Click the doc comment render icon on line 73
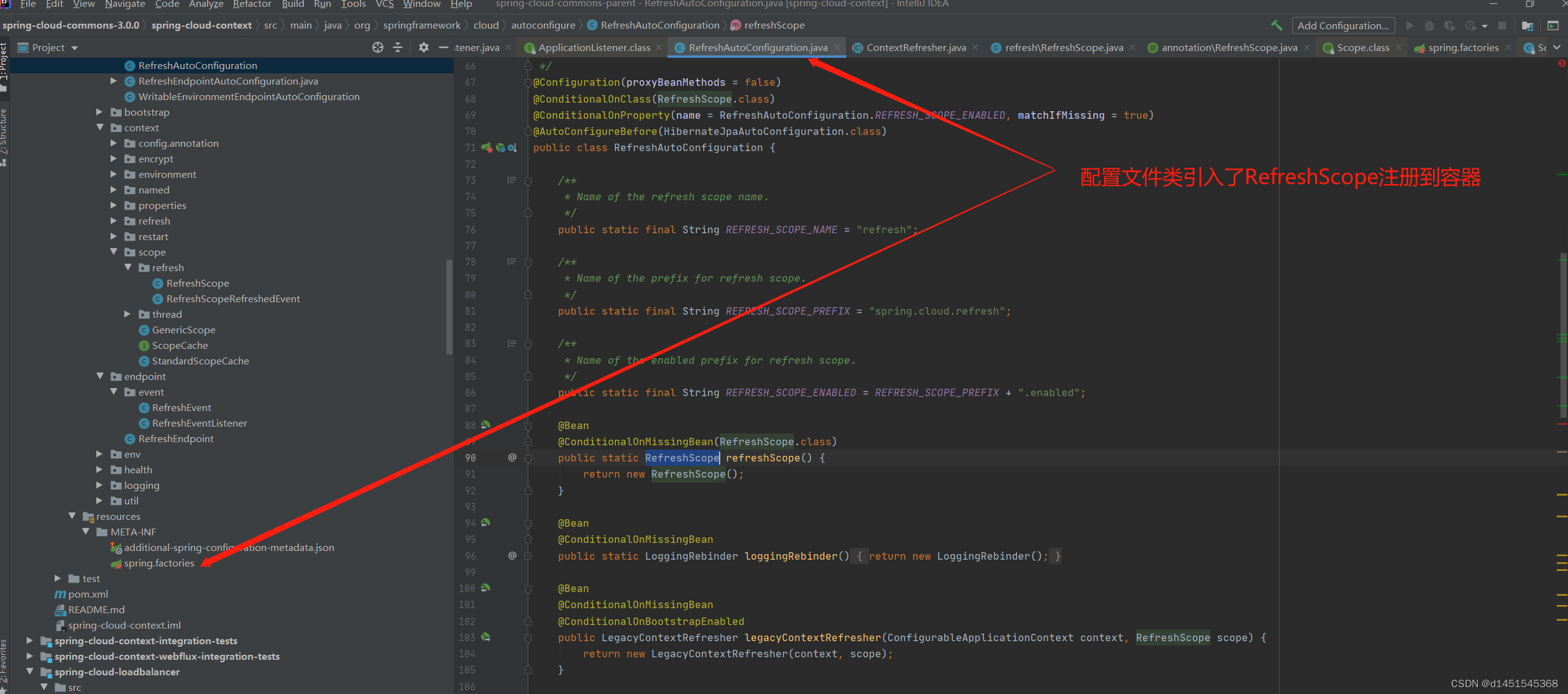1568x694 pixels. [511, 180]
